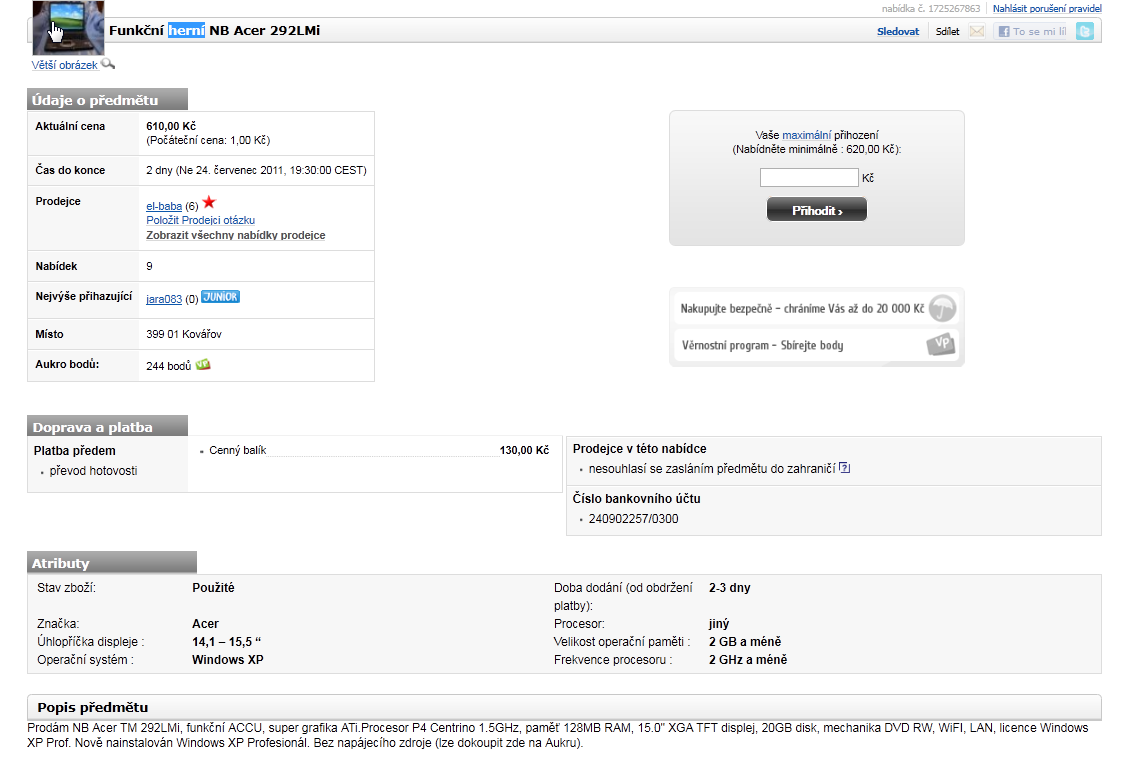Click the Použité condition value

pos(213,587)
